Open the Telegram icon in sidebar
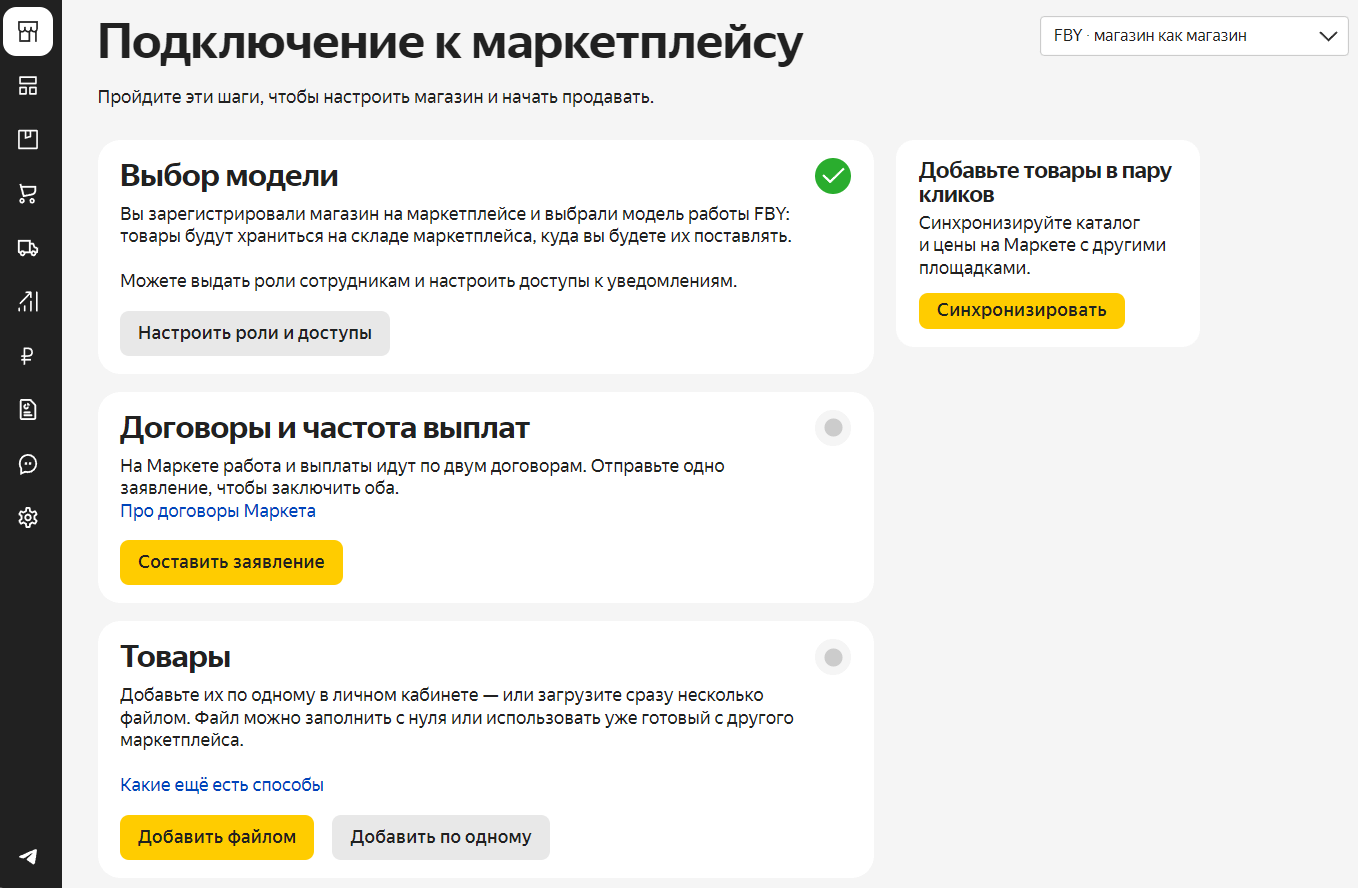The height and width of the screenshot is (888, 1358). click(28, 856)
